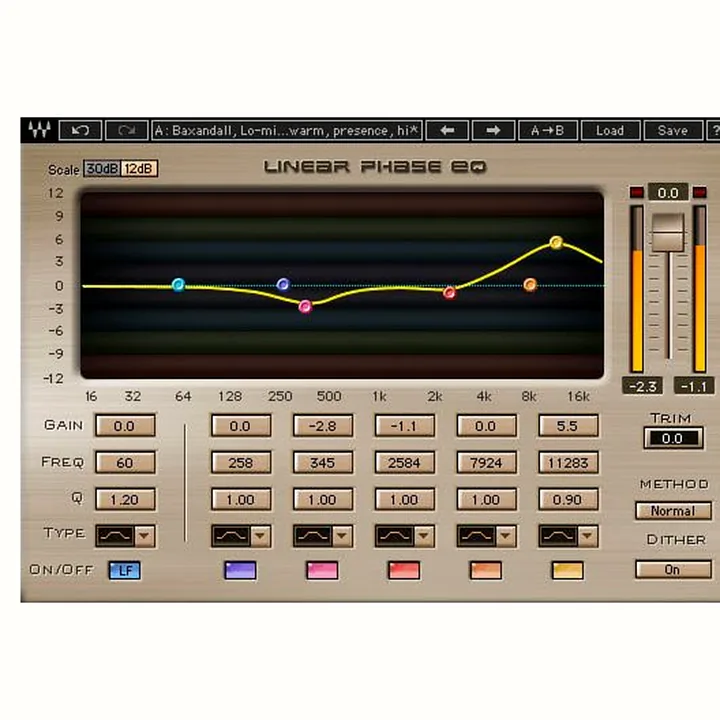
Task: Undo the last change
Action: coord(80,130)
